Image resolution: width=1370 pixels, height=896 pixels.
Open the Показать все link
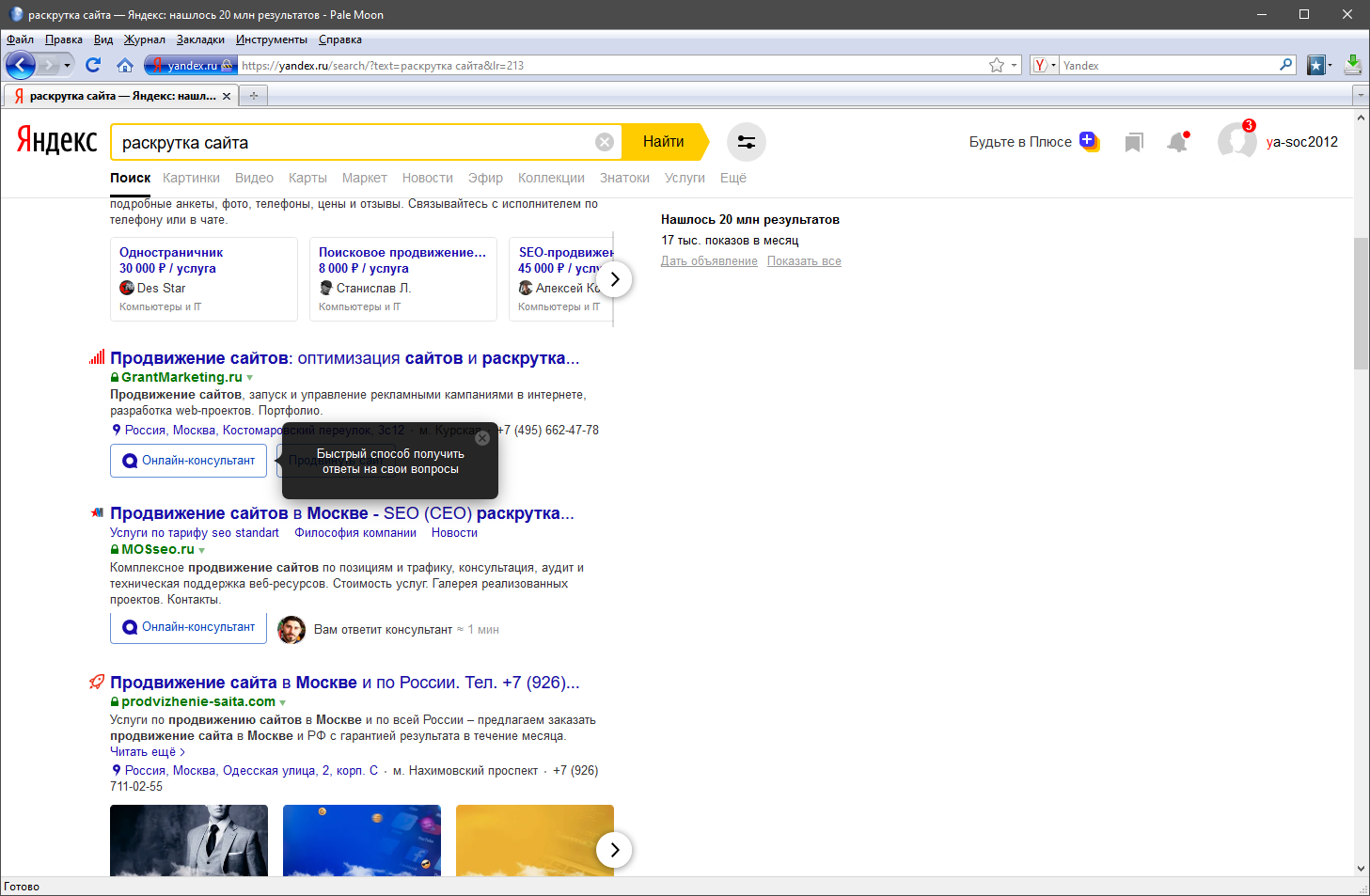[x=804, y=261]
